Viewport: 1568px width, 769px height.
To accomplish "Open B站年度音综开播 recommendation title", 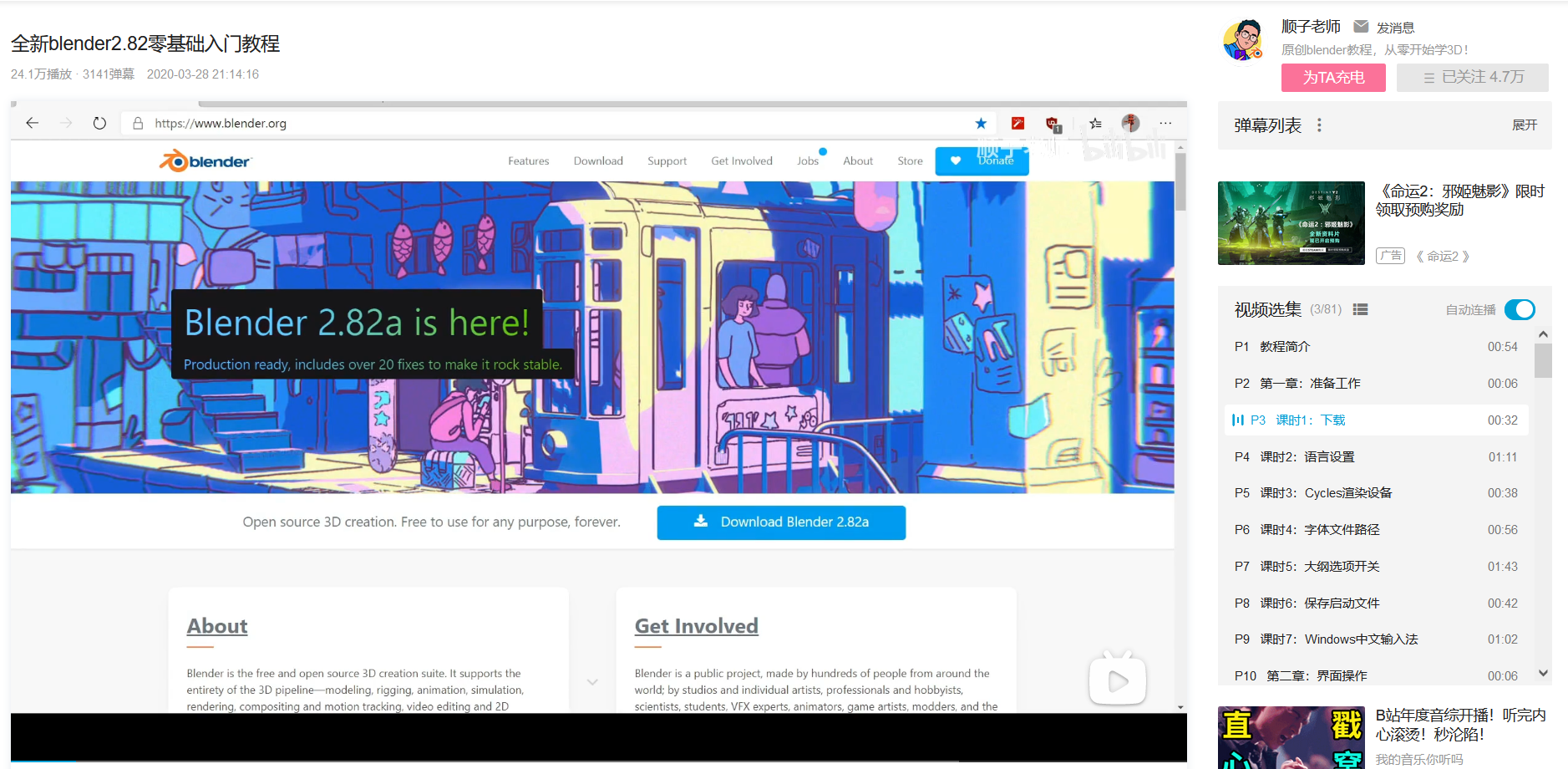I will click(1460, 725).
